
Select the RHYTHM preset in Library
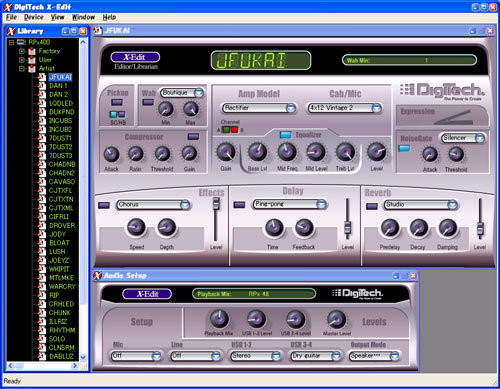[62, 330]
